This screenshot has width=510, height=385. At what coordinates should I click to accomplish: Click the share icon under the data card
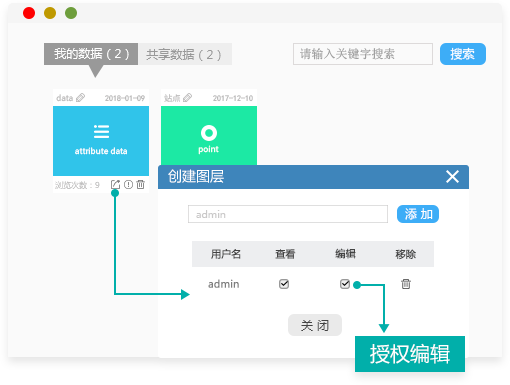(115, 184)
